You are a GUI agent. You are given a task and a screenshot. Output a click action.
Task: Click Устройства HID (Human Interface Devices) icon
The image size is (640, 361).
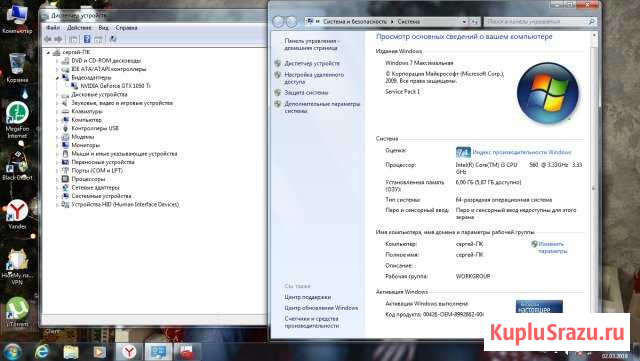pyautogui.click(x=65, y=205)
